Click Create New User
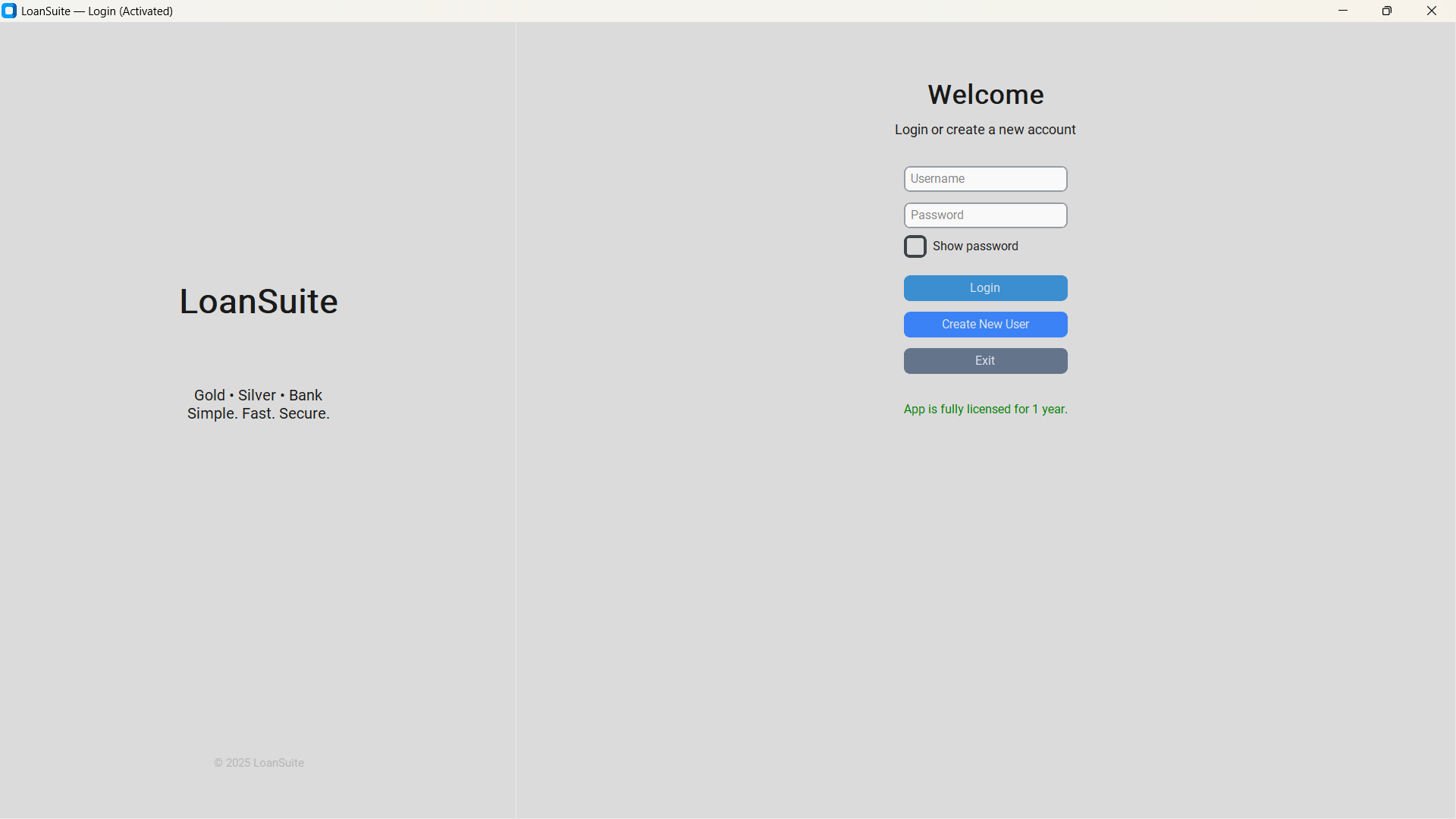This screenshot has width=1456, height=819. [984, 324]
